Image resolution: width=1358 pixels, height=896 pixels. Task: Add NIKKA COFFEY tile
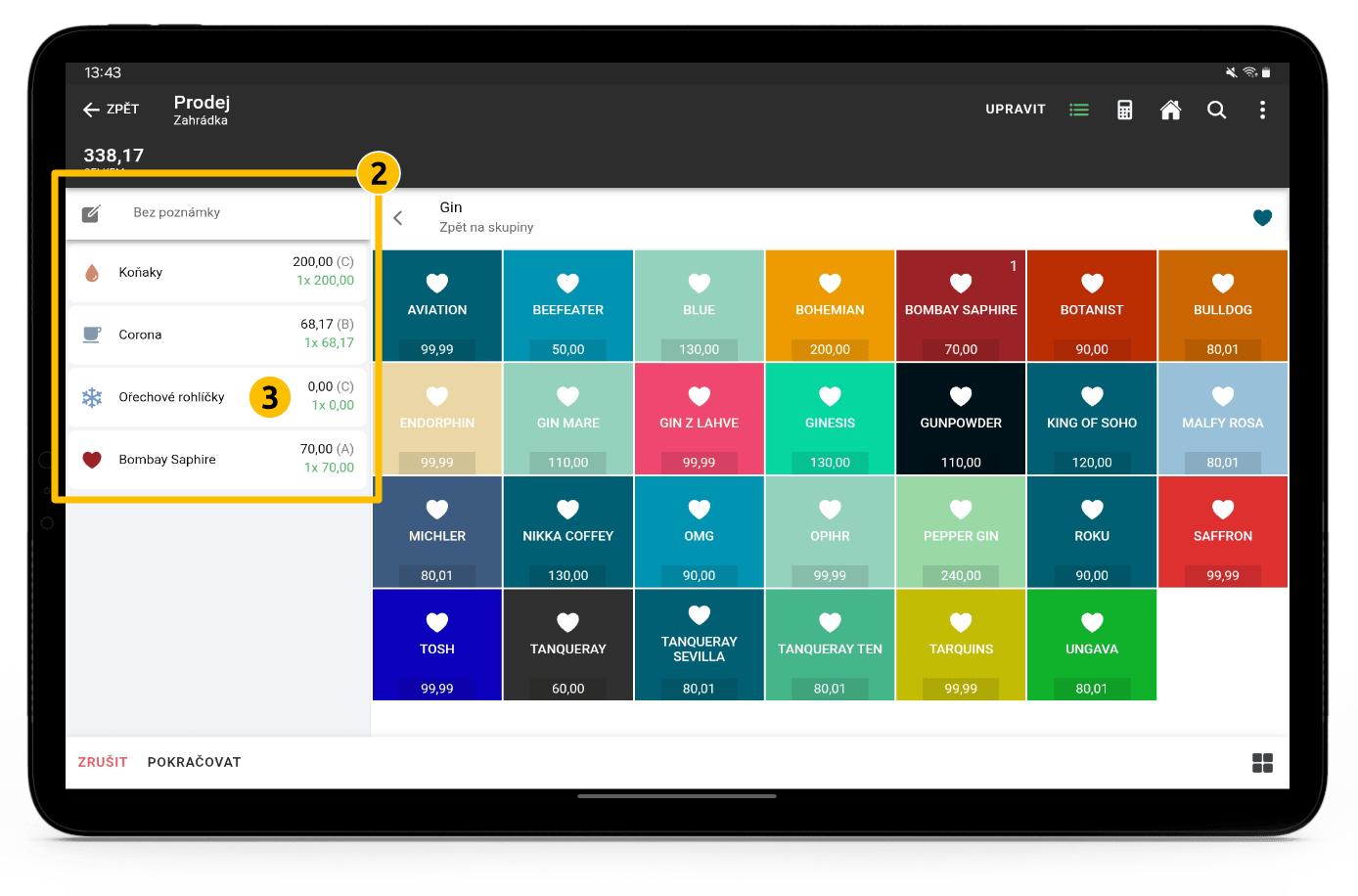568,532
